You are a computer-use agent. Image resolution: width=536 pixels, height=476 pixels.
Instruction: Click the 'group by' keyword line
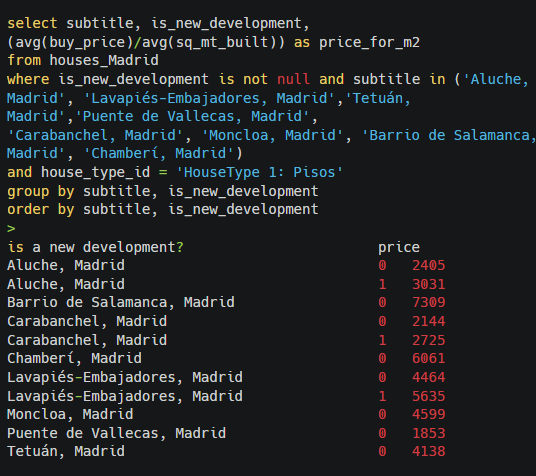[163, 191]
